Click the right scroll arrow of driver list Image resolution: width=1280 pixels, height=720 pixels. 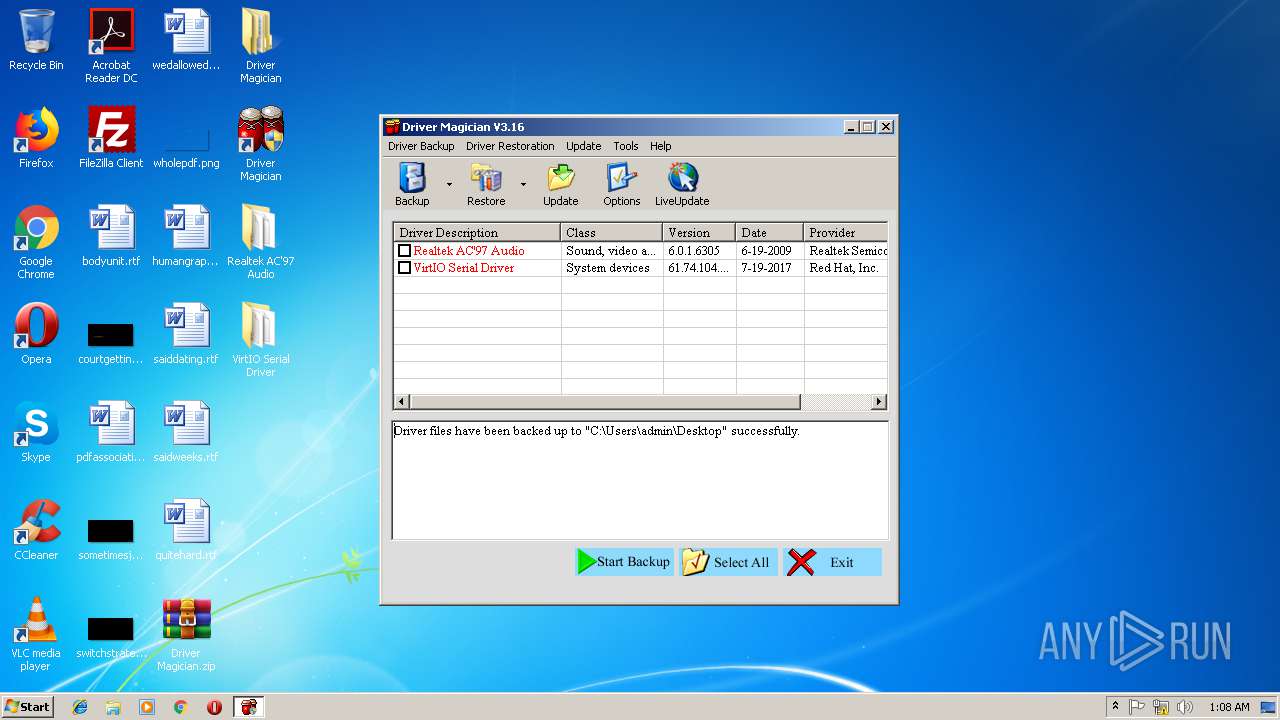[x=879, y=402]
